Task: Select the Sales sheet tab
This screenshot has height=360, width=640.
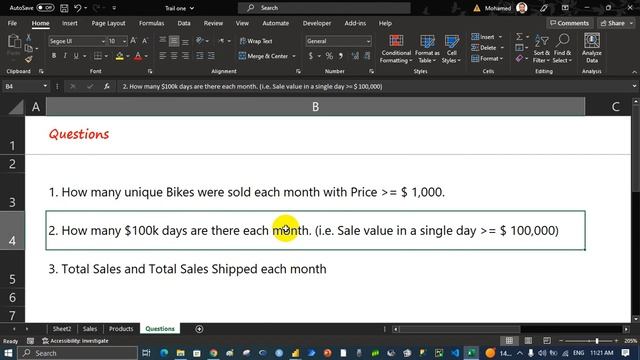Action: (90, 329)
